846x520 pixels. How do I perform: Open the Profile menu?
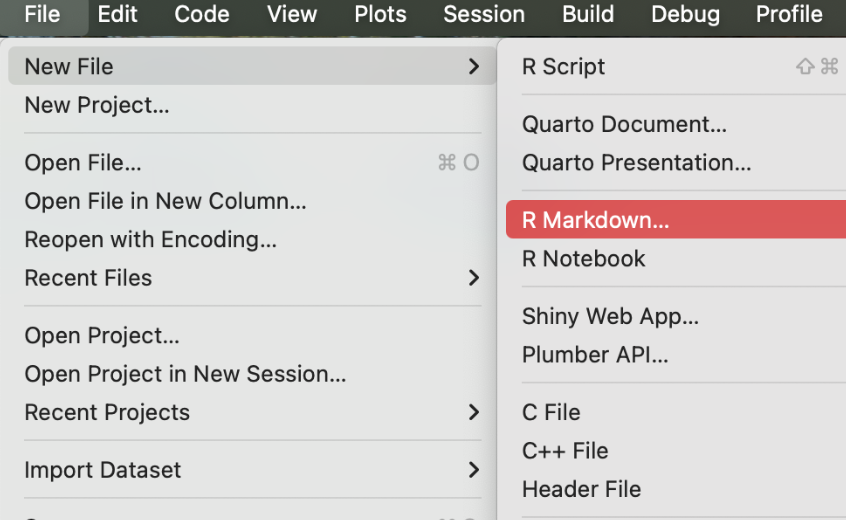pyautogui.click(x=789, y=14)
